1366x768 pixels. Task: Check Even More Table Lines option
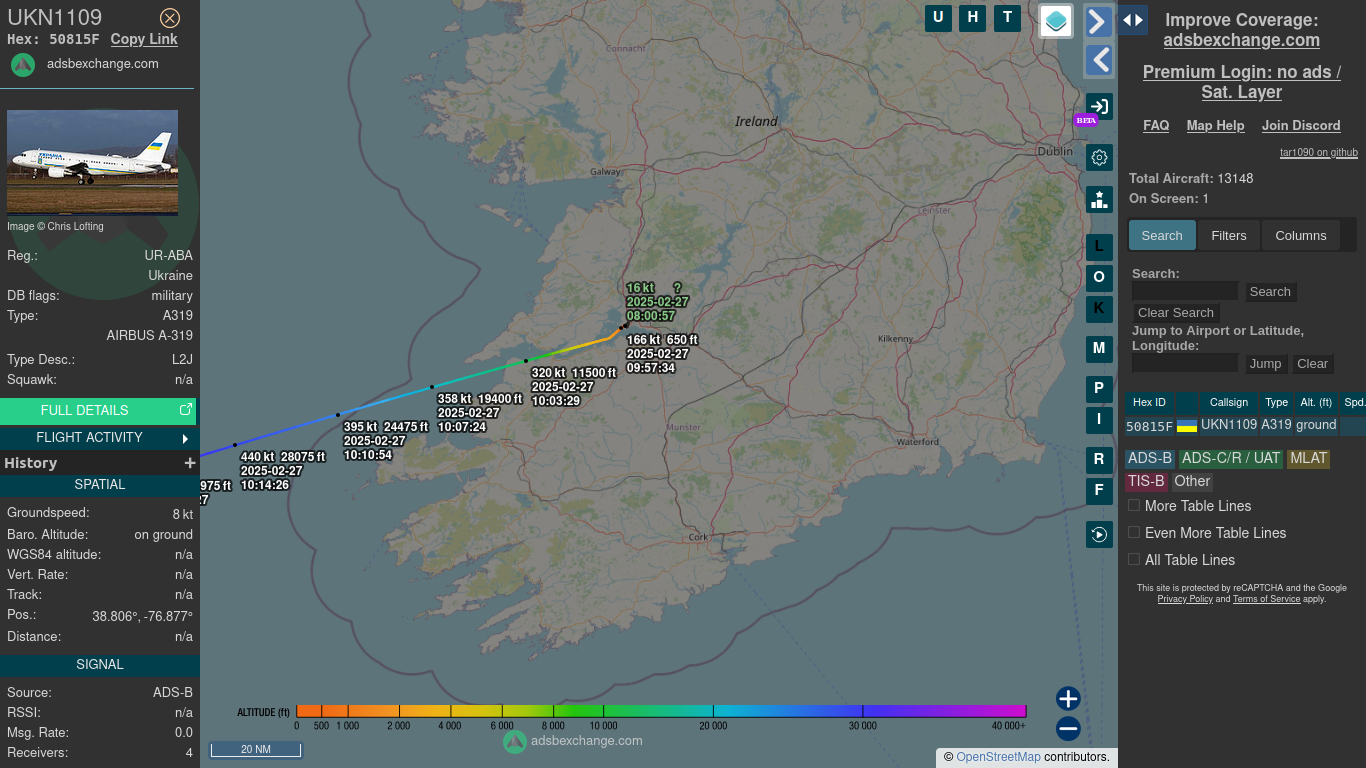1134,533
